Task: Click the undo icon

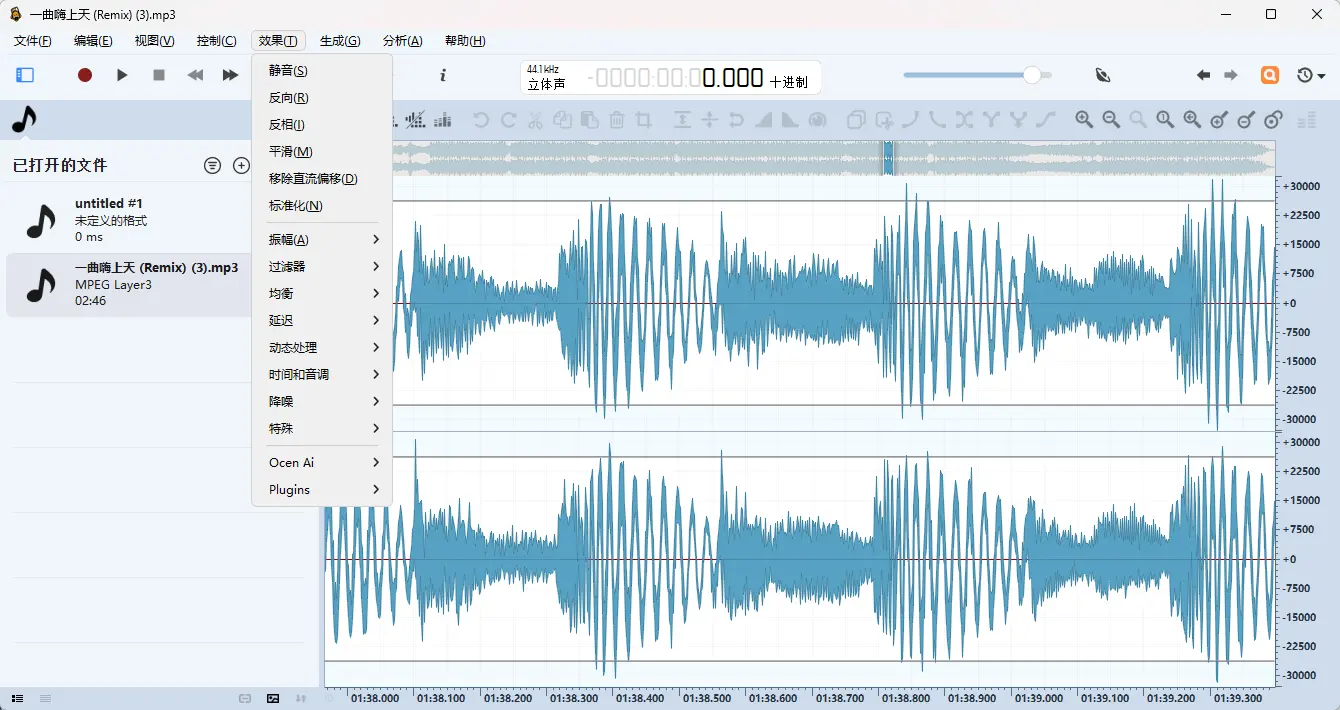Action: (481, 120)
